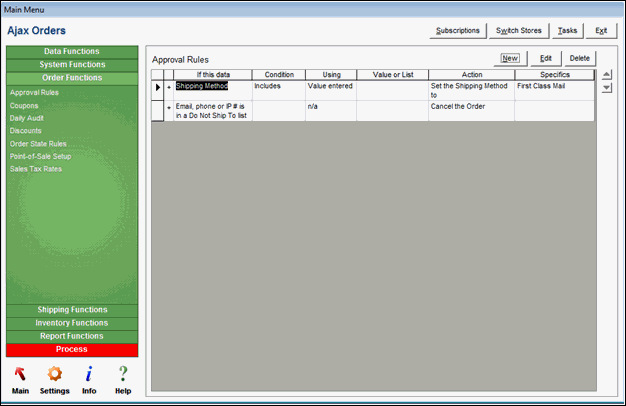Image resolution: width=626 pixels, height=406 pixels.
Task: Click the Main arrow icon
Action: [20, 374]
